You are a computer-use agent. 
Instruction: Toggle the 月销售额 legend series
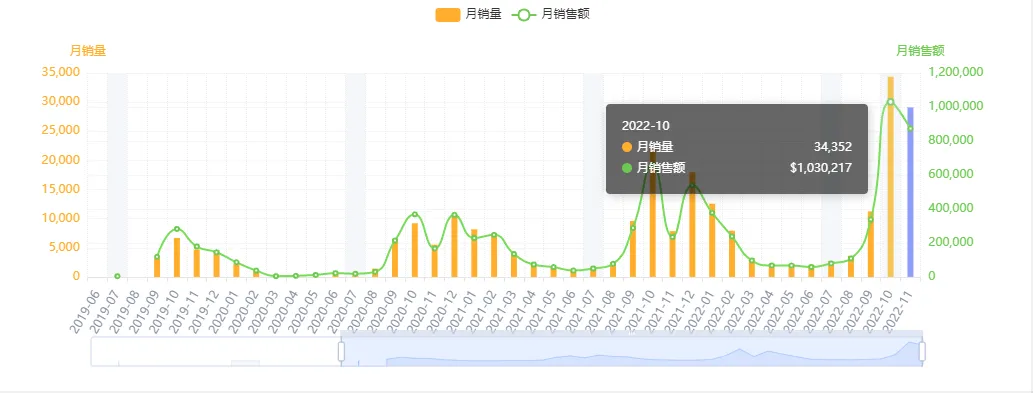551,14
